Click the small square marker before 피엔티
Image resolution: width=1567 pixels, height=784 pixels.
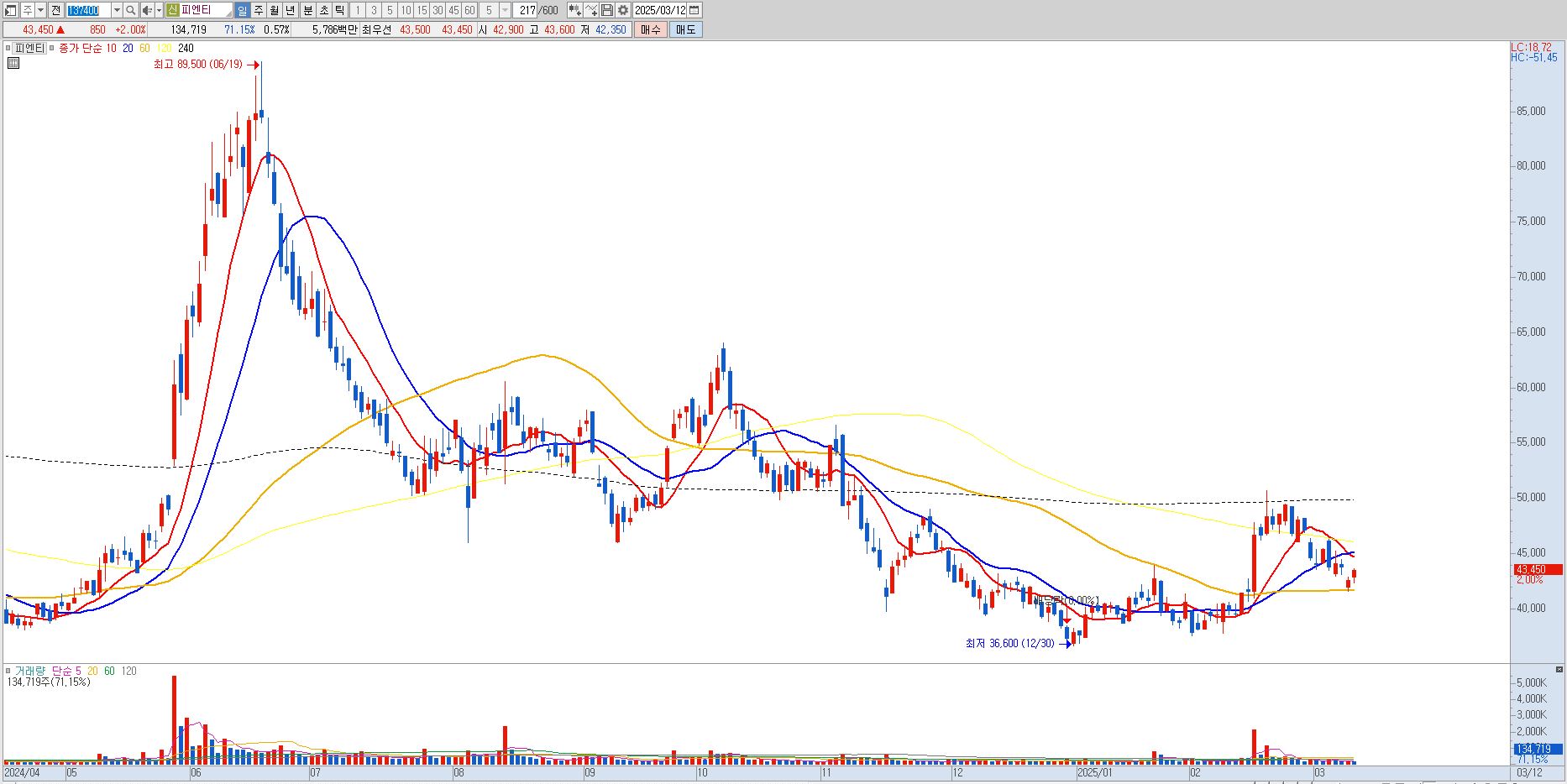[x=8, y=48]
